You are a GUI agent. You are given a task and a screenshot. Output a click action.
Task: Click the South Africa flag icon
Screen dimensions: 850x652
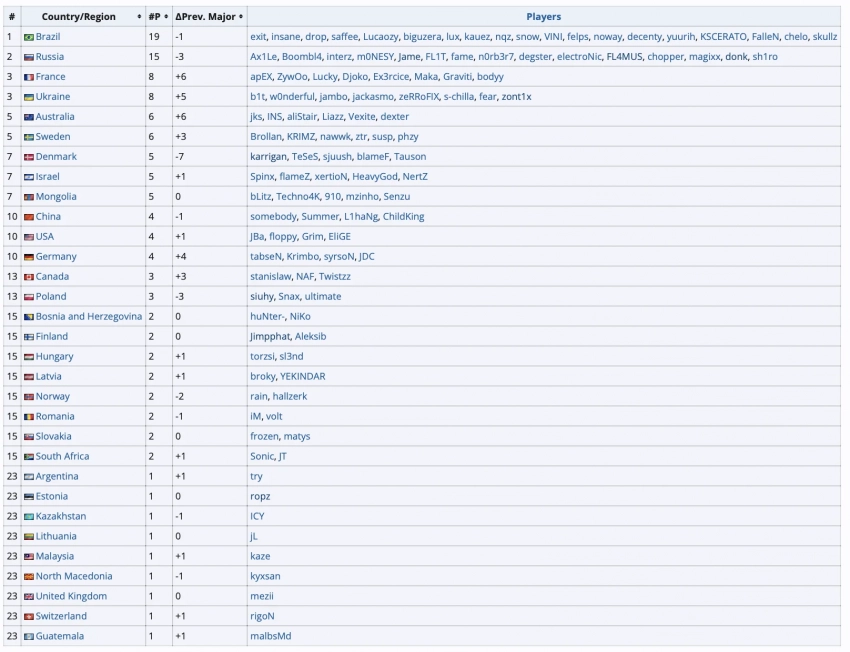point(29,457)
